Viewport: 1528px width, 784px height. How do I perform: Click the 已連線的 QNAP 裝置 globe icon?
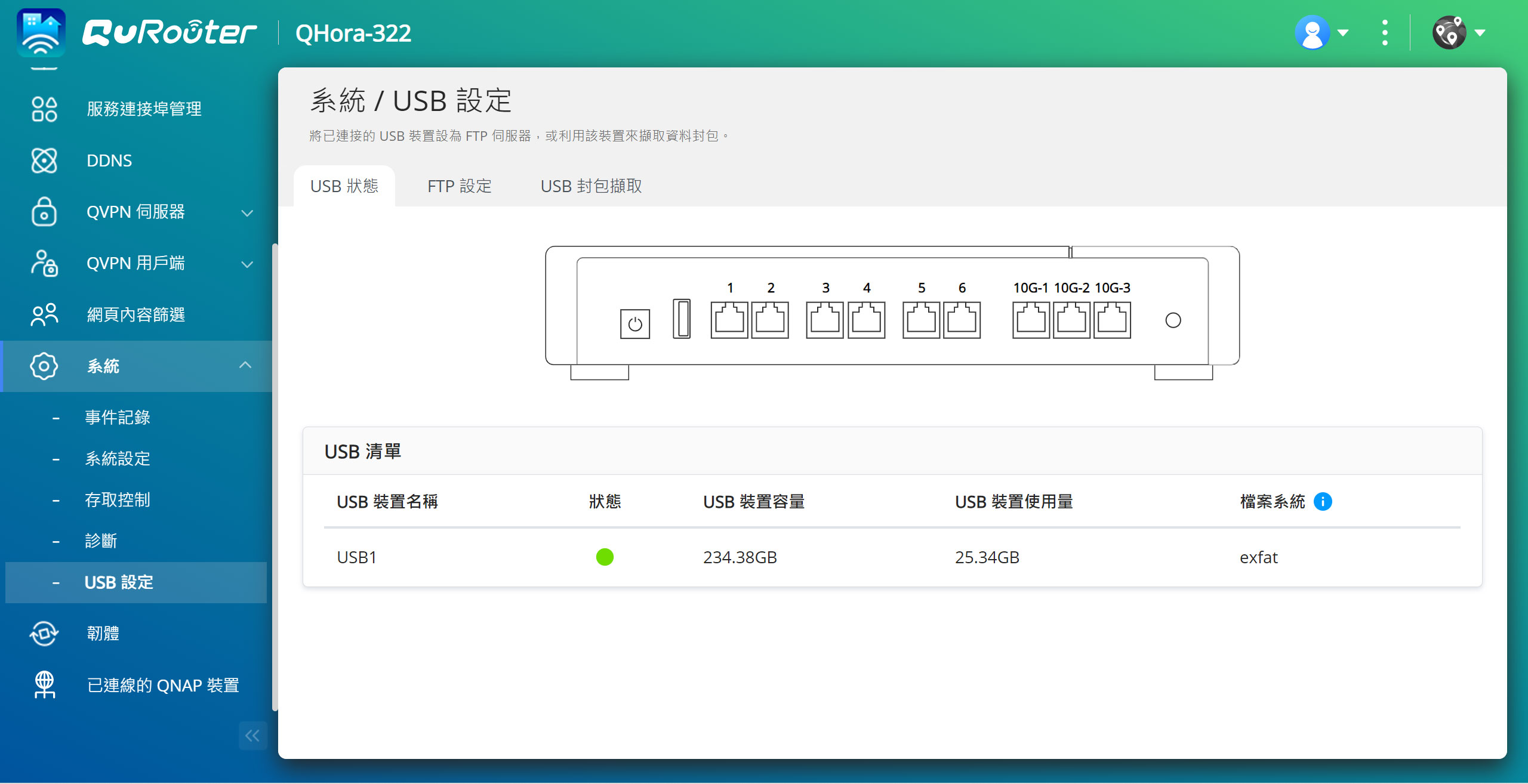coord(44,685)
